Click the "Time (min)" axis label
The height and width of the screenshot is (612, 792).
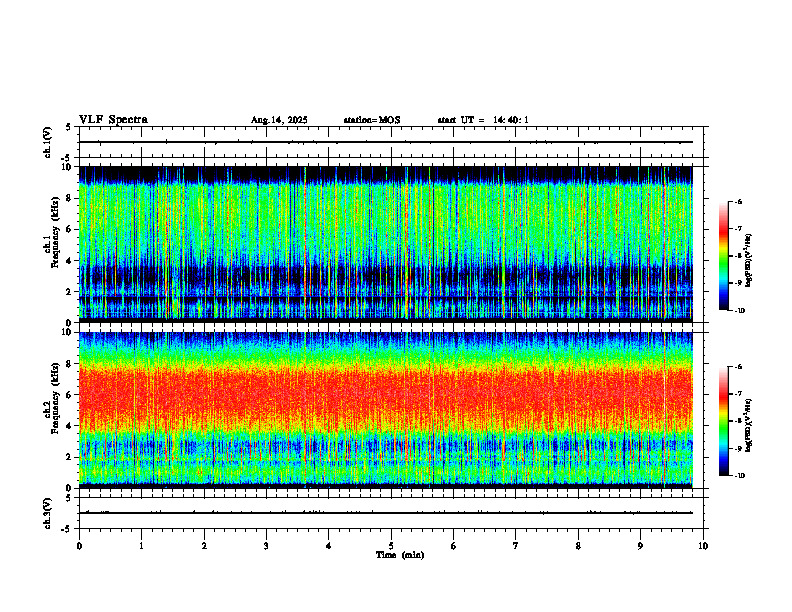point(400,555)
